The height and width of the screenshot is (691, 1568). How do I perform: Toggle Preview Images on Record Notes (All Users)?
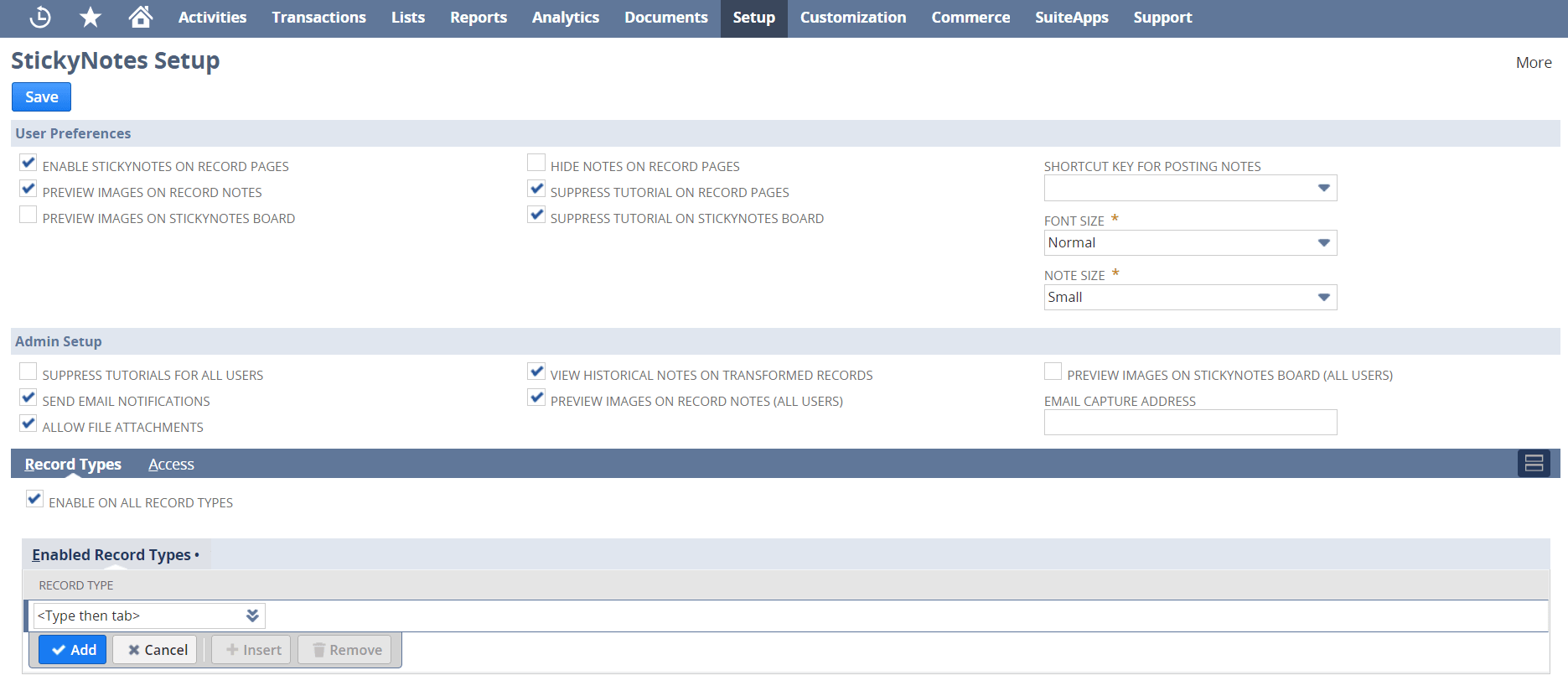[536, 398]
